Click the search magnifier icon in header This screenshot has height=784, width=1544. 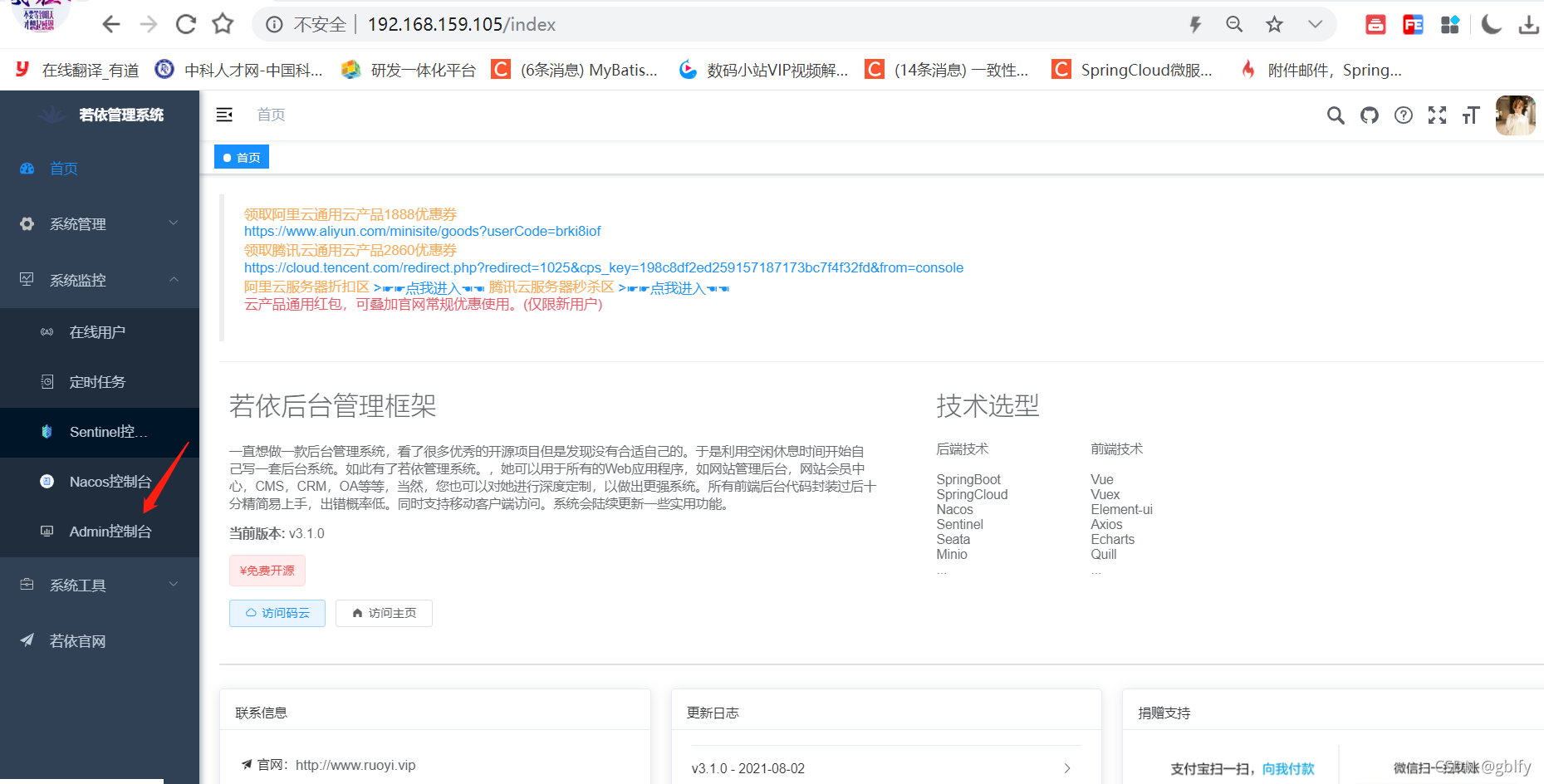coord(1335,115)
